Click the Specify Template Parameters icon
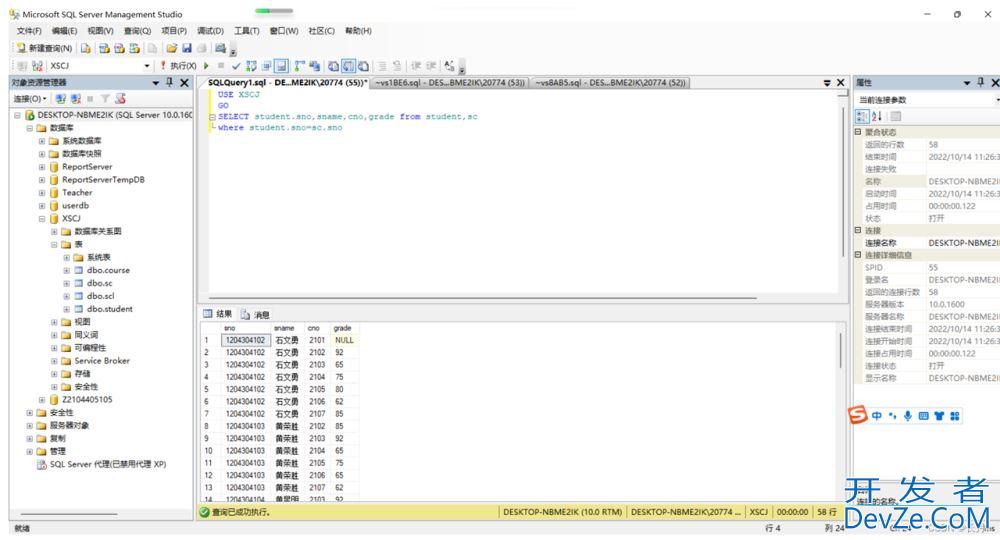This screenshot has width=1000, height=540. (449, 66)
